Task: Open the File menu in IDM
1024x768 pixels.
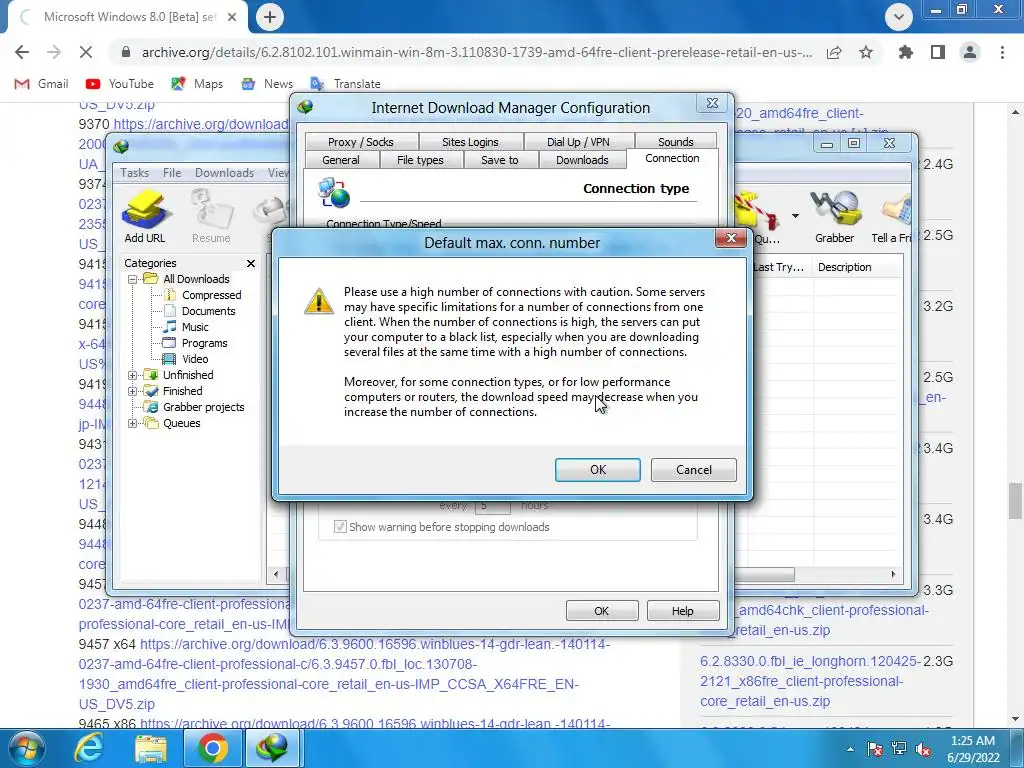Action: tap(172, 172)
